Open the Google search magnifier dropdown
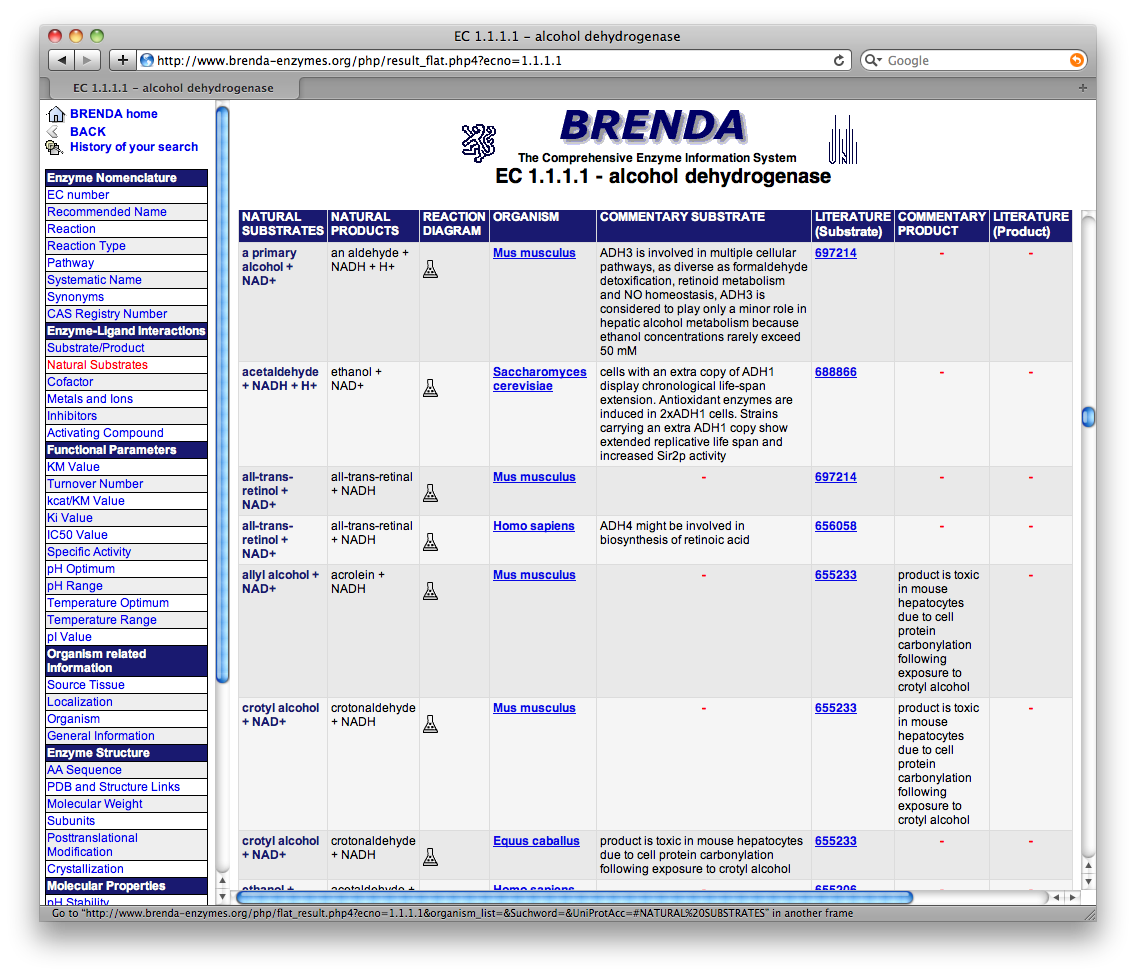Viewport: 1136px width, 976px height. (x=873, y=60)
